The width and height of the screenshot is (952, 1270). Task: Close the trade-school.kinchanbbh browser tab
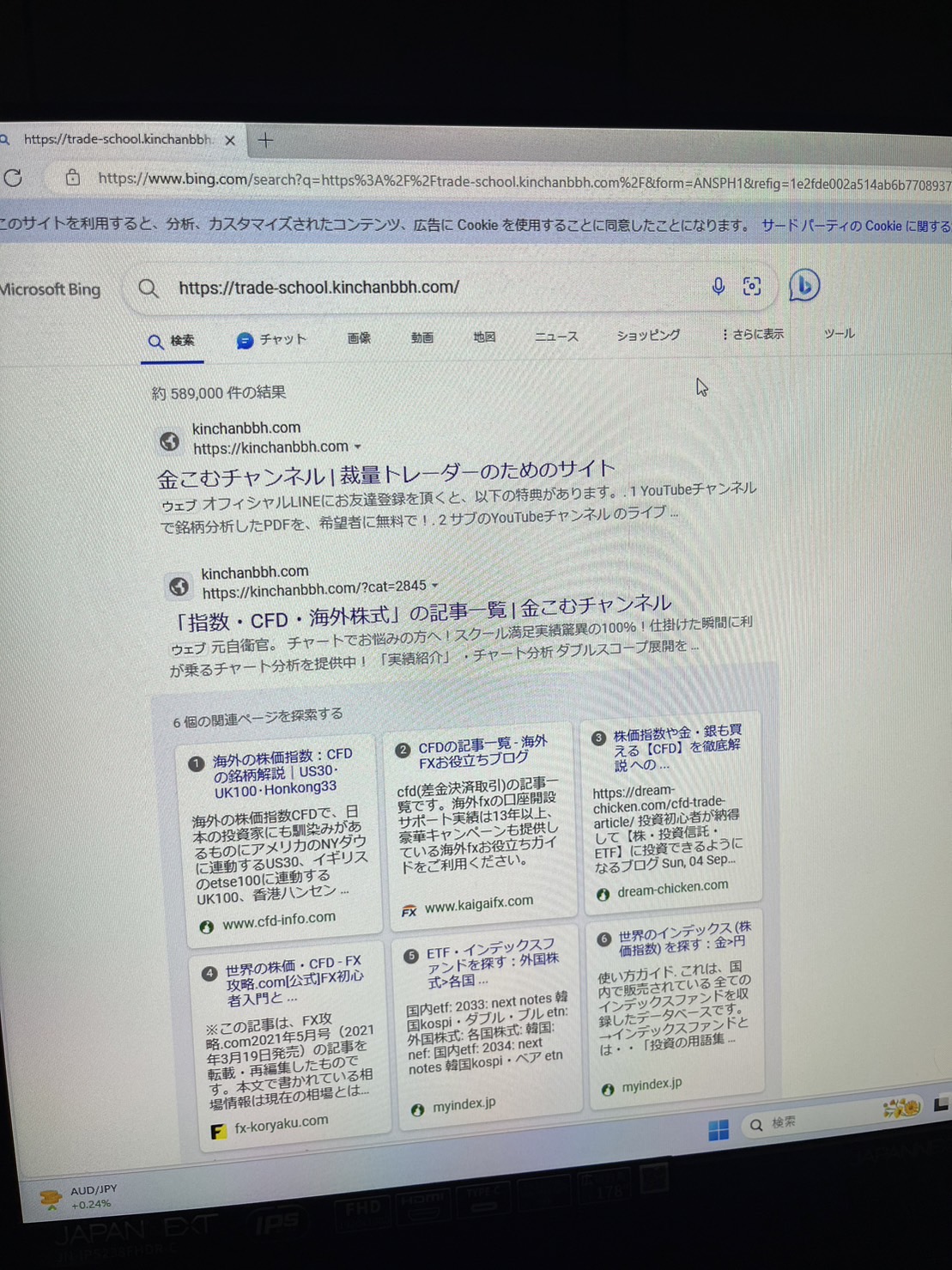coord(230,140)
